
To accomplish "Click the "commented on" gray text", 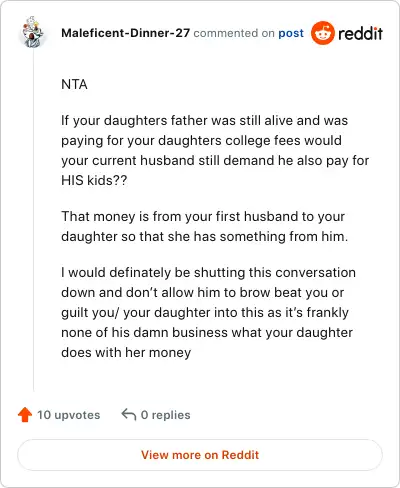I will pos(234,33).
